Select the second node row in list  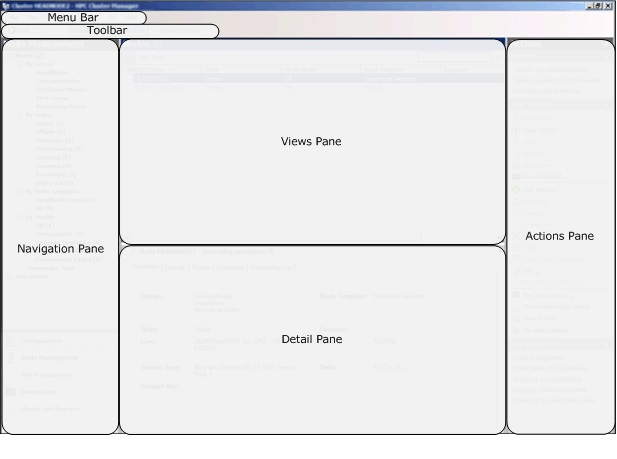click(313, 87)
